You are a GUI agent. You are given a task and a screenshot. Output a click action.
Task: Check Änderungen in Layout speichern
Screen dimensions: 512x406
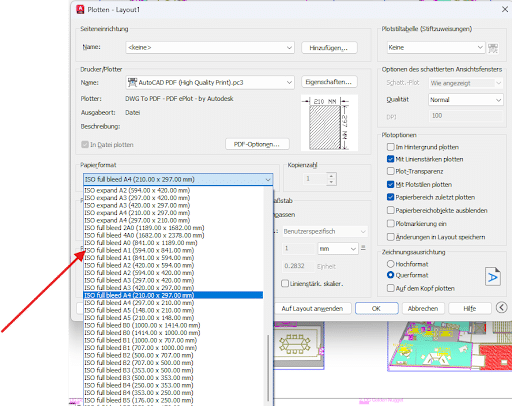pyautogui.click(x=390, y=237)
